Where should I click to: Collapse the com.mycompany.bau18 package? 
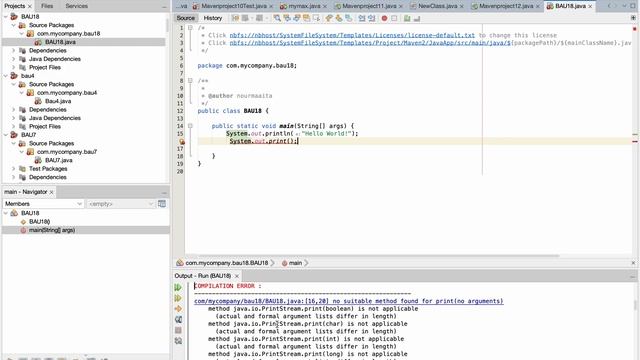point(22,33)
